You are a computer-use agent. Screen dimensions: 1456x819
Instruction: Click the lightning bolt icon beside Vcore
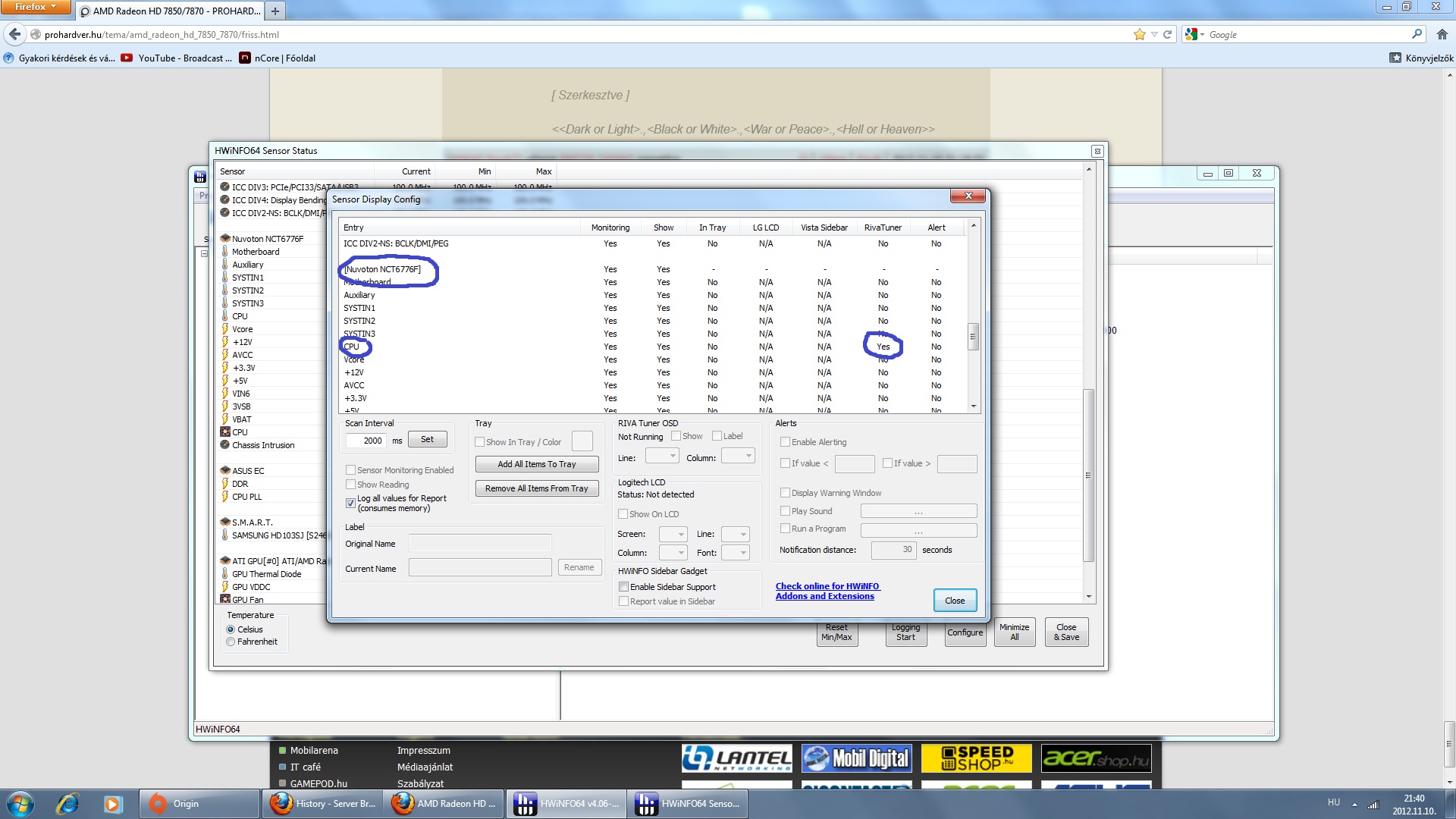[x=225, y=329]
